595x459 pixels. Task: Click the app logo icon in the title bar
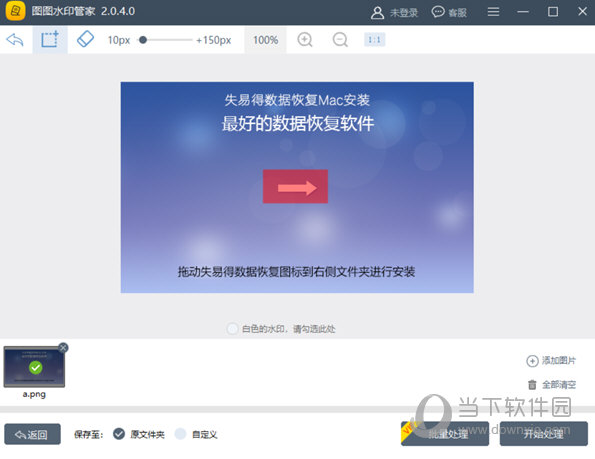coord(16,11)
